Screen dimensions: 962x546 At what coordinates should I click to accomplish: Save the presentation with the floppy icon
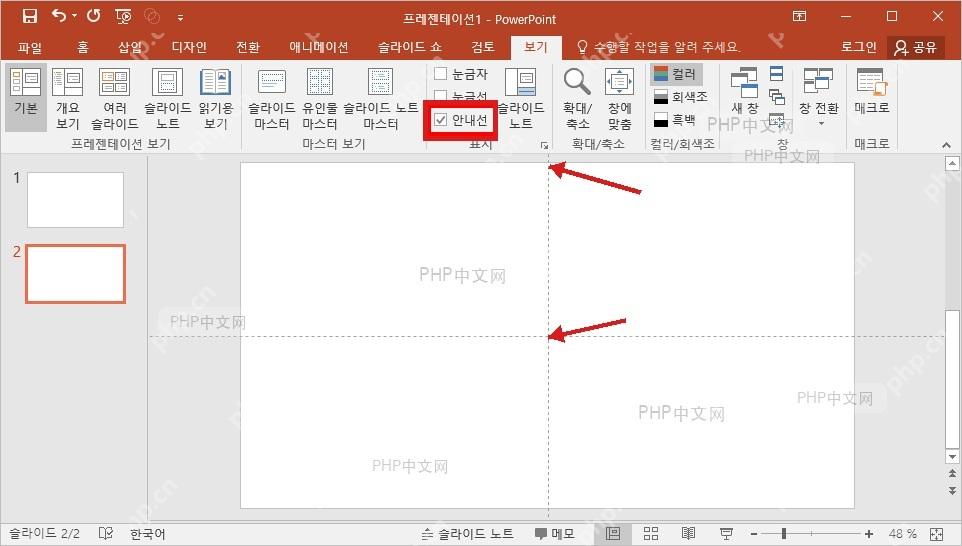click(29, 16)
